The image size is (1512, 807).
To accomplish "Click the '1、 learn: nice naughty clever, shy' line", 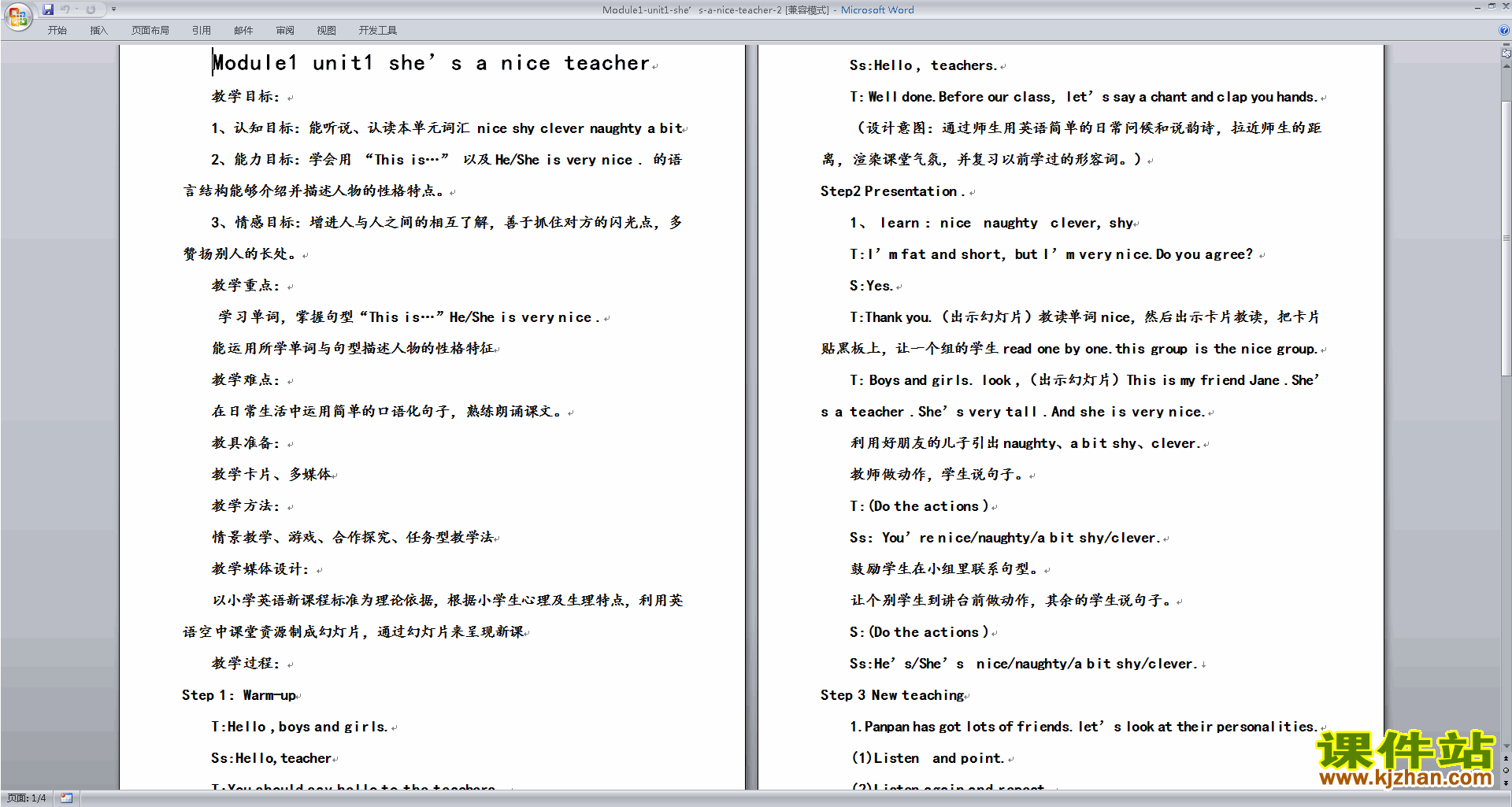I will tap(991, 223).
